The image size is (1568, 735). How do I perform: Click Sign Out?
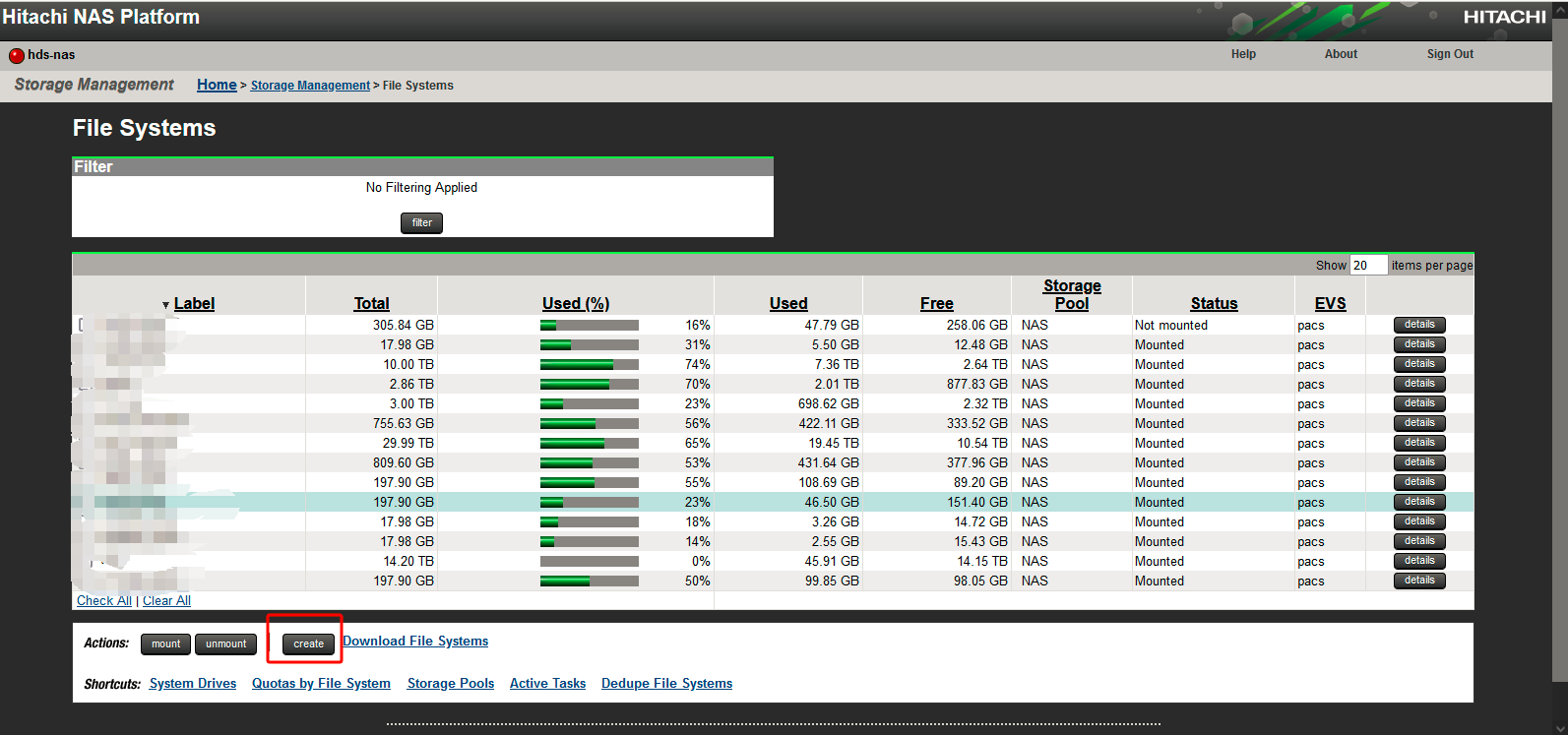[x=1450, y=54]
